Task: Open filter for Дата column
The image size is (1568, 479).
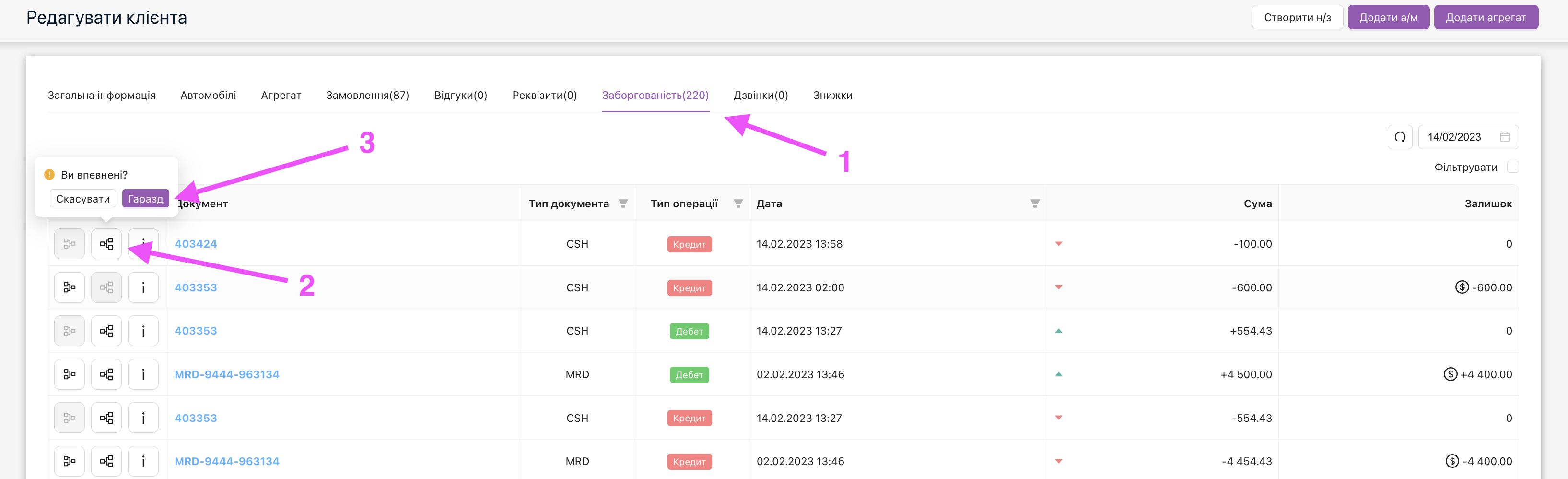Action: [1035, 204]
